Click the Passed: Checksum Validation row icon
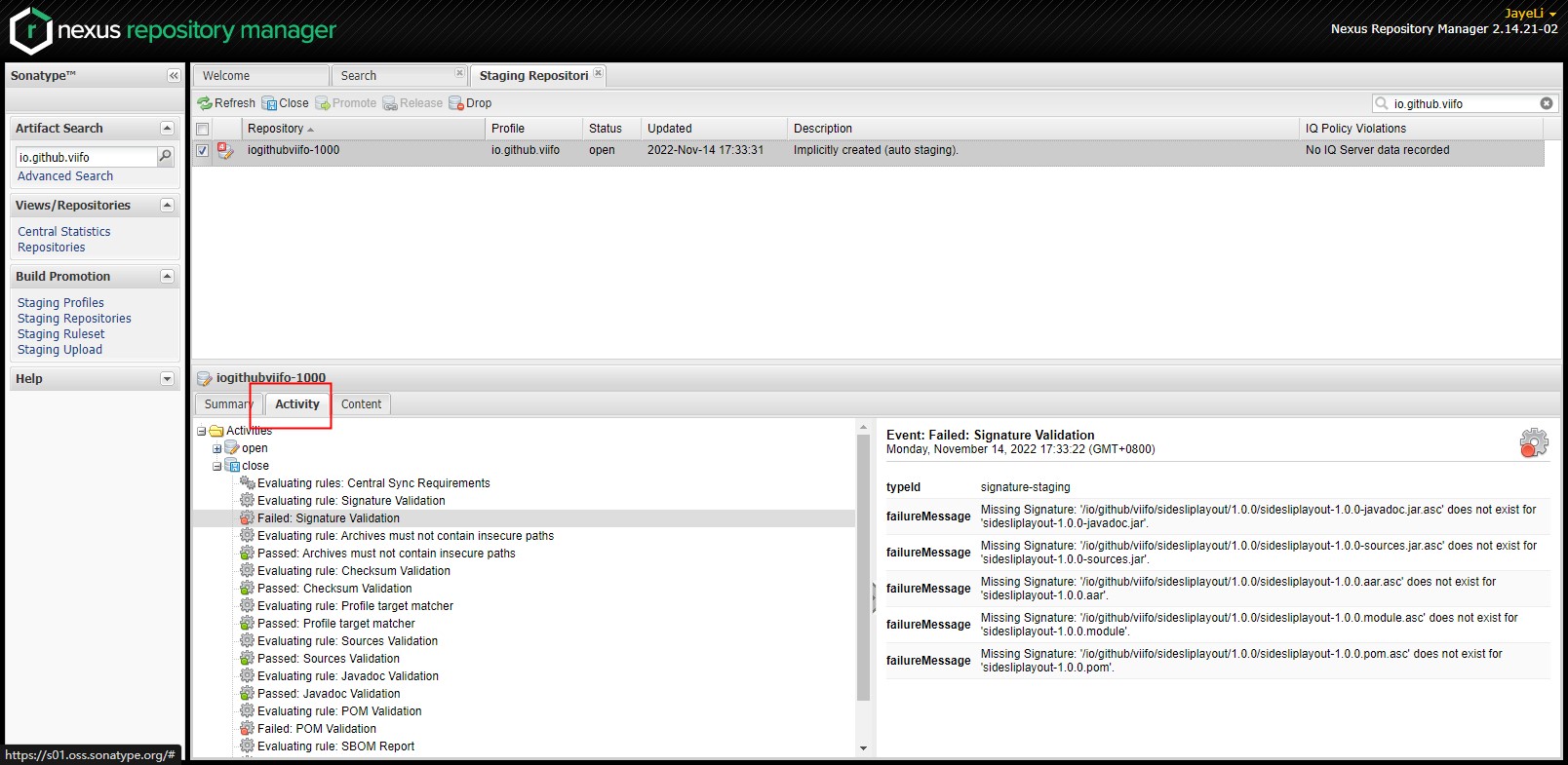 click(248, 589)
